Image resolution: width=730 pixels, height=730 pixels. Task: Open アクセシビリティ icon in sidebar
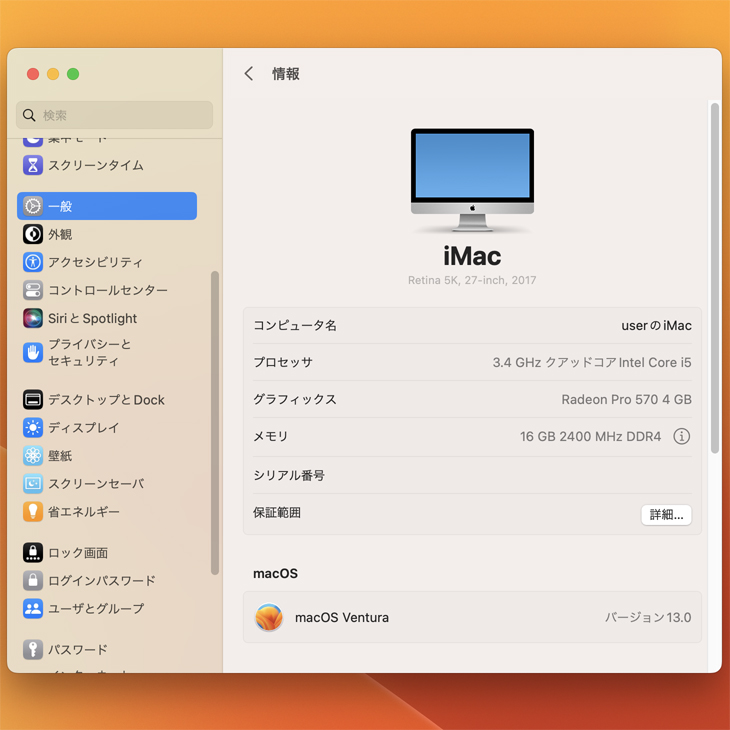[x=33, y=262]
